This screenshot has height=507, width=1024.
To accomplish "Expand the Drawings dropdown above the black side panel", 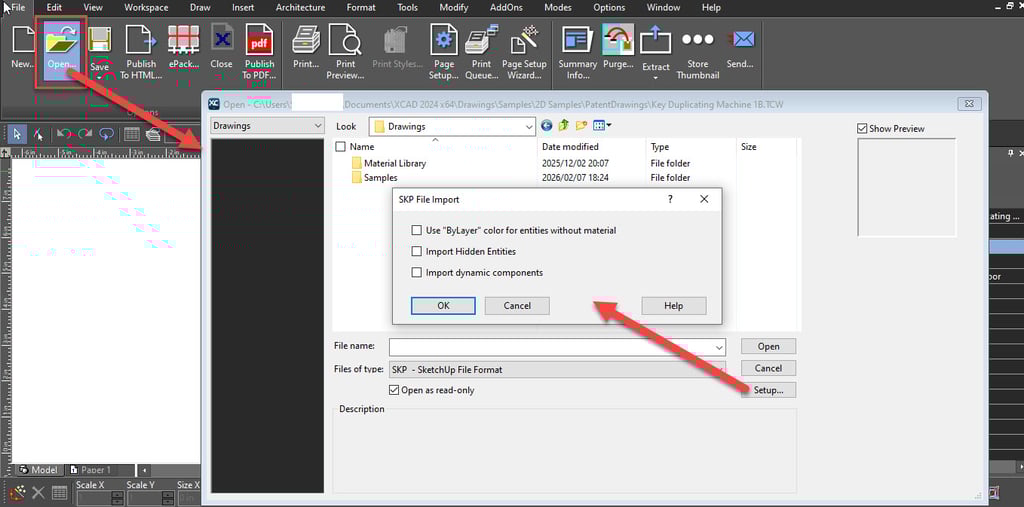I will [317, 125].
